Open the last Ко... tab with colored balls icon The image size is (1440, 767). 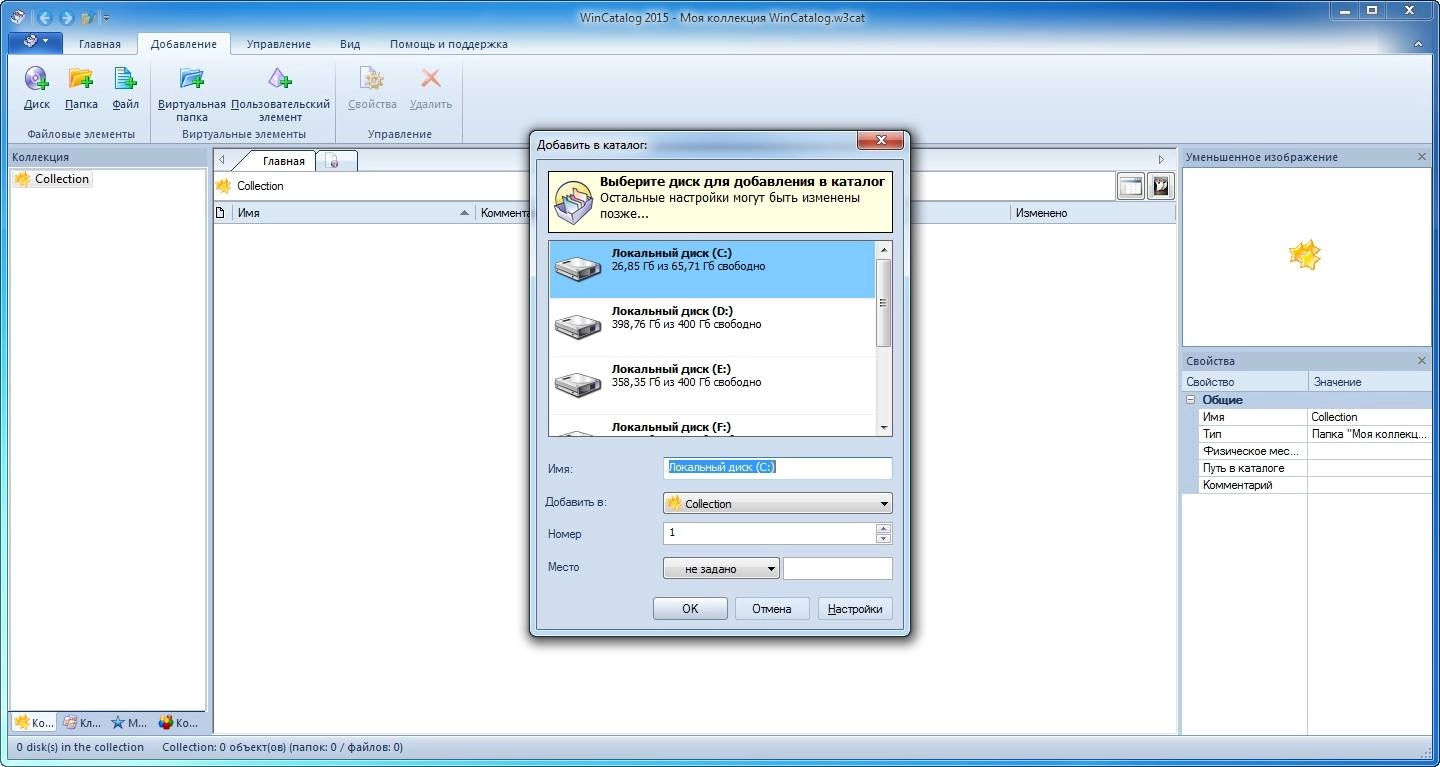(x=179, y=722)
